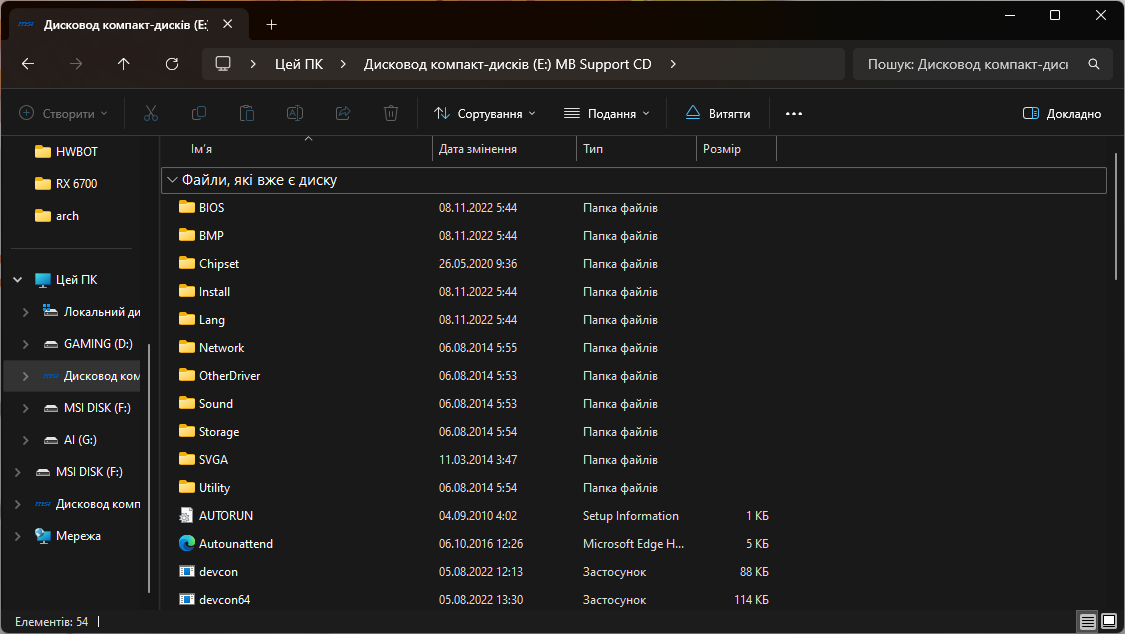This screenshot has height=634, width=1125.
Task: Open the Подання view dropdown
Action: tap(607, 114)
